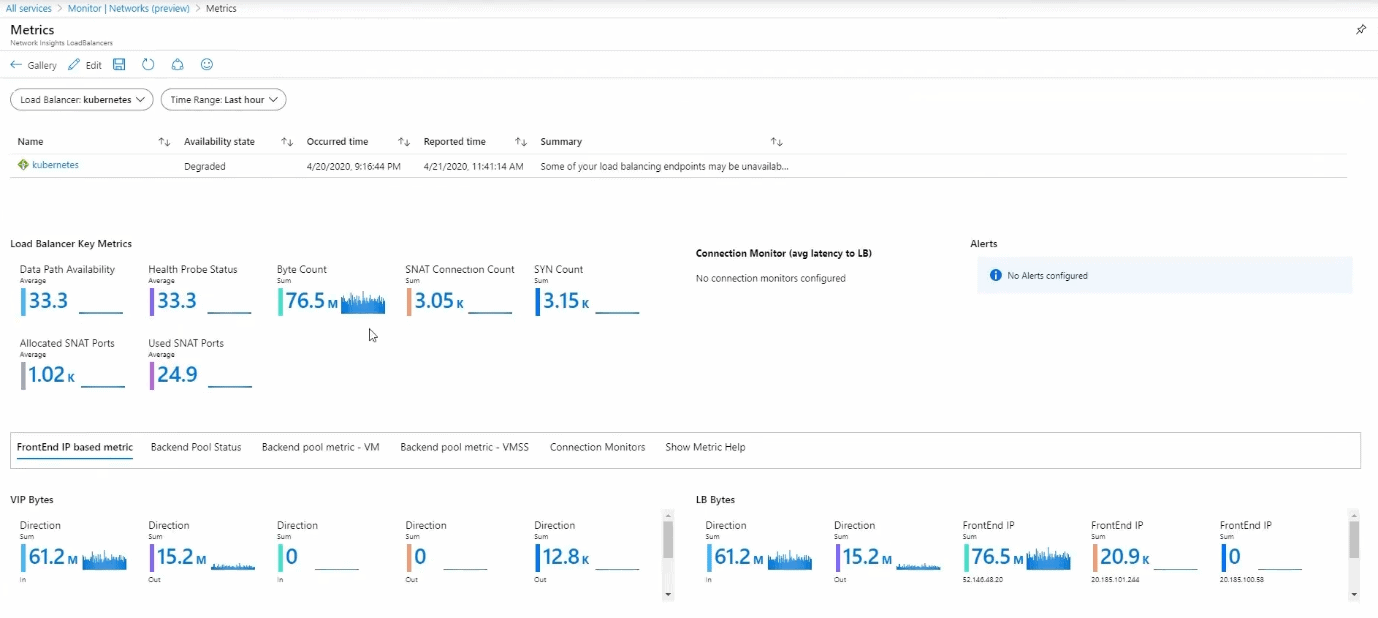The height and width of the screenshot is (618, 1378).
Task: Switch to Backend pool metric - VMSS tab
Action: click(x=464, y=448)
